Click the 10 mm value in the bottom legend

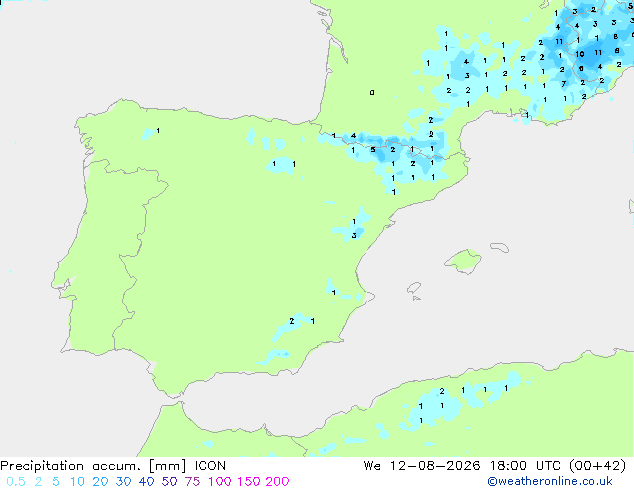click(77, 482)
